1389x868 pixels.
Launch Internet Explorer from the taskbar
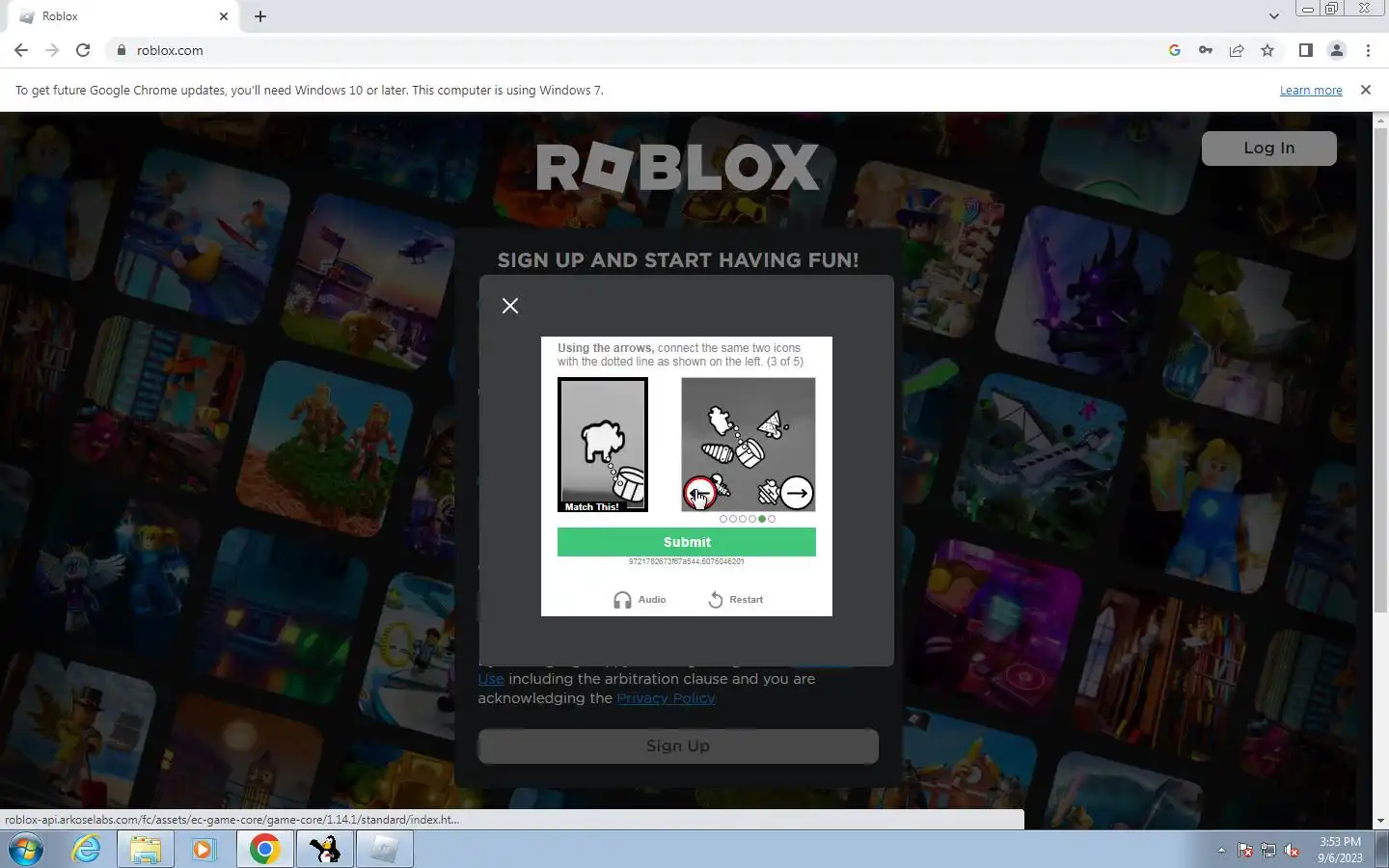click(87, 850)
